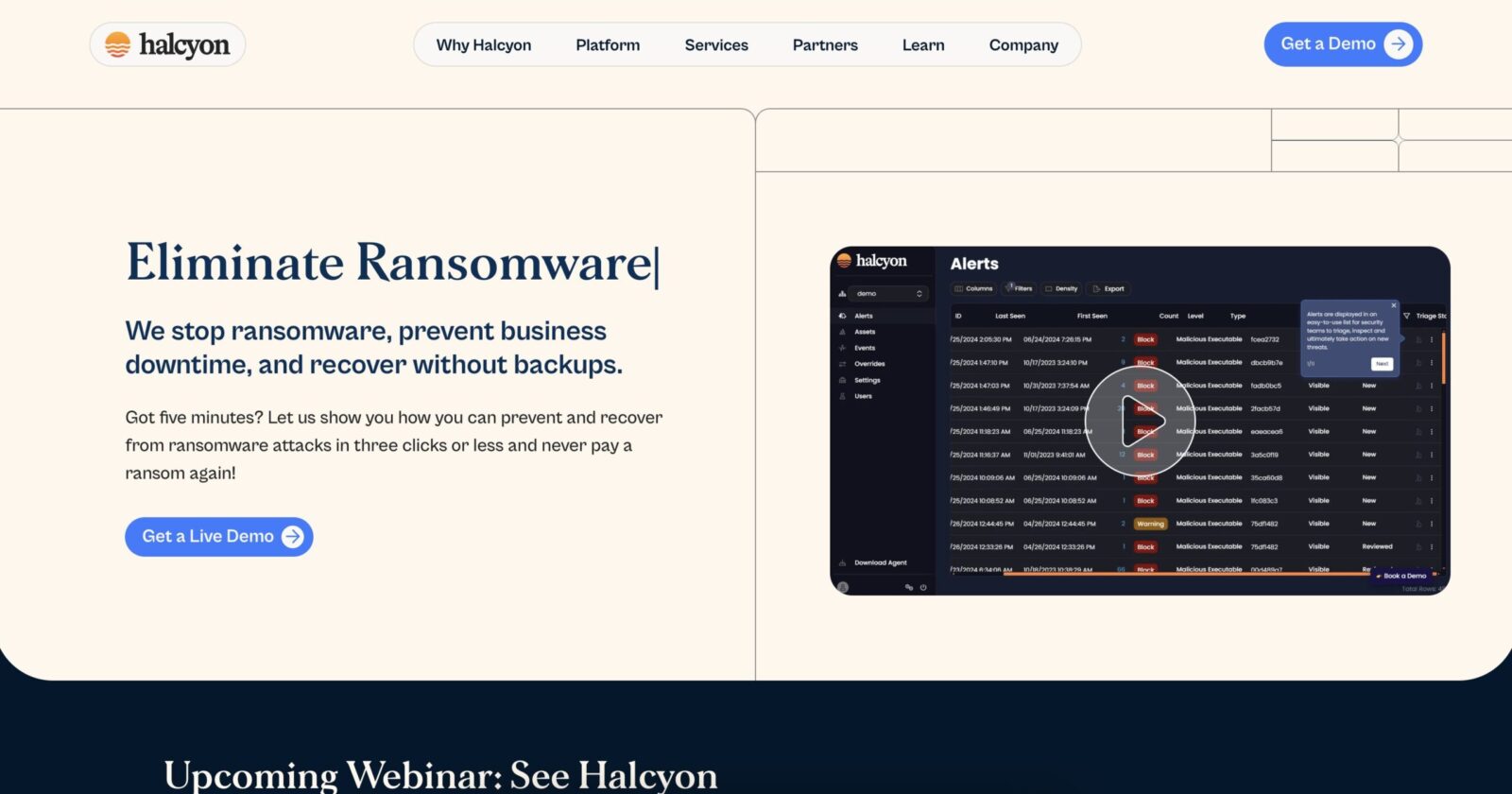Screen dimensions: 1512x794
Task: Open the Why Halcyon menu
Action: pos(484,44)
